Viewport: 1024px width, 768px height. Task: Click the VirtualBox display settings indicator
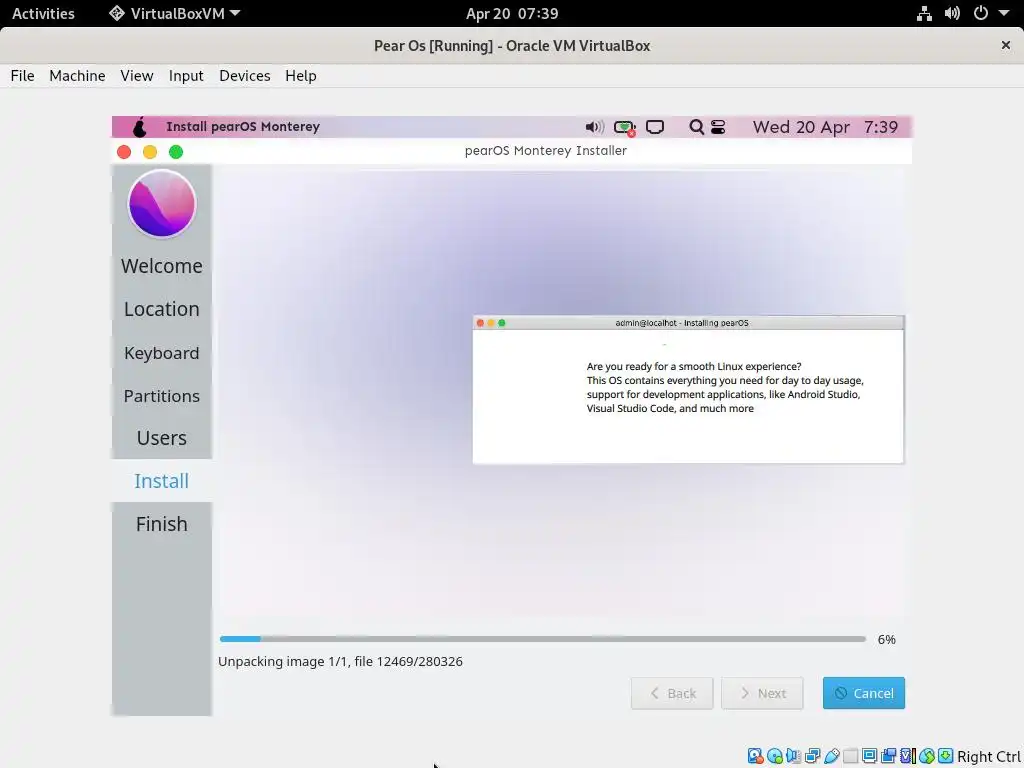coord(869,756)
